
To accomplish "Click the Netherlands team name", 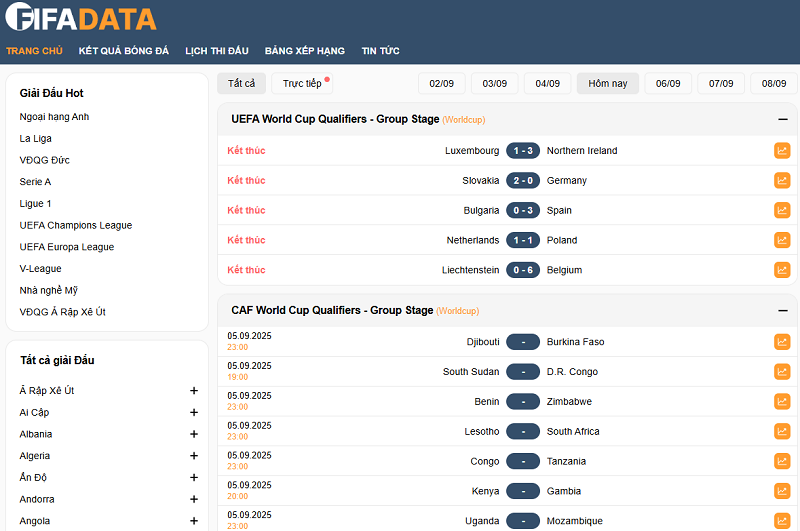I will tap(473, 240).
